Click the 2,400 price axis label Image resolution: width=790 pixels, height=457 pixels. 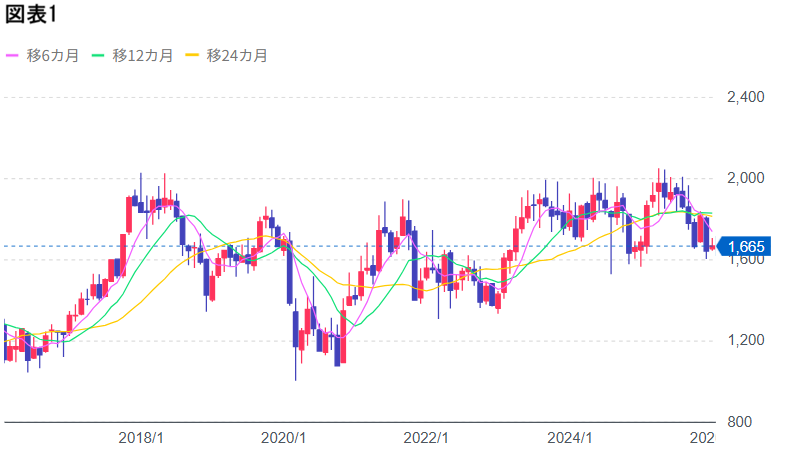[x=745, y=97]
